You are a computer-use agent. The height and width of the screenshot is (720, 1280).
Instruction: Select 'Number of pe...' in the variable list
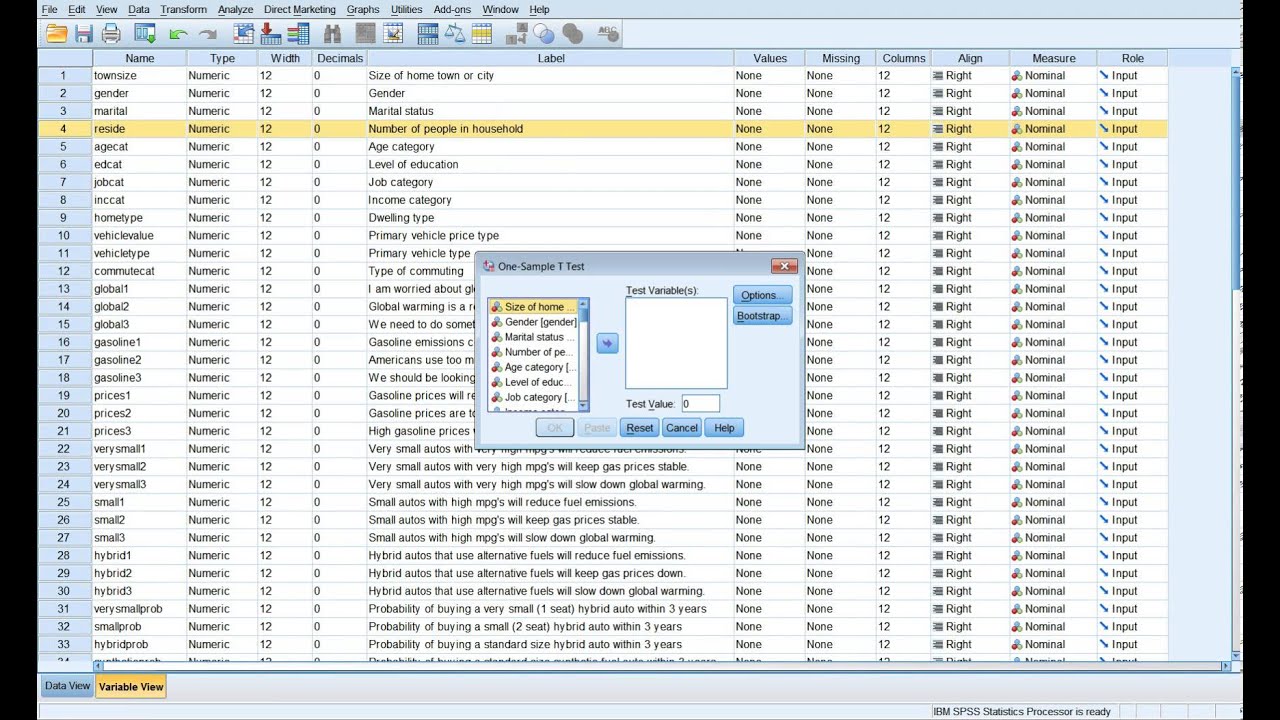[533, 352]
